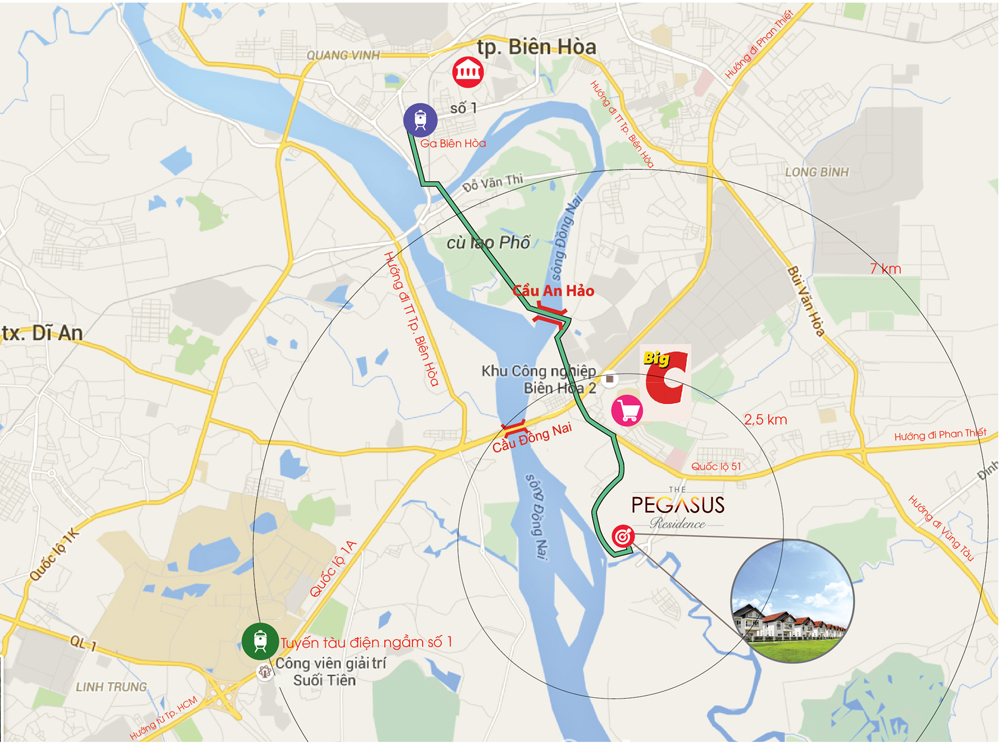Click the Big C logo

[665, 377]
